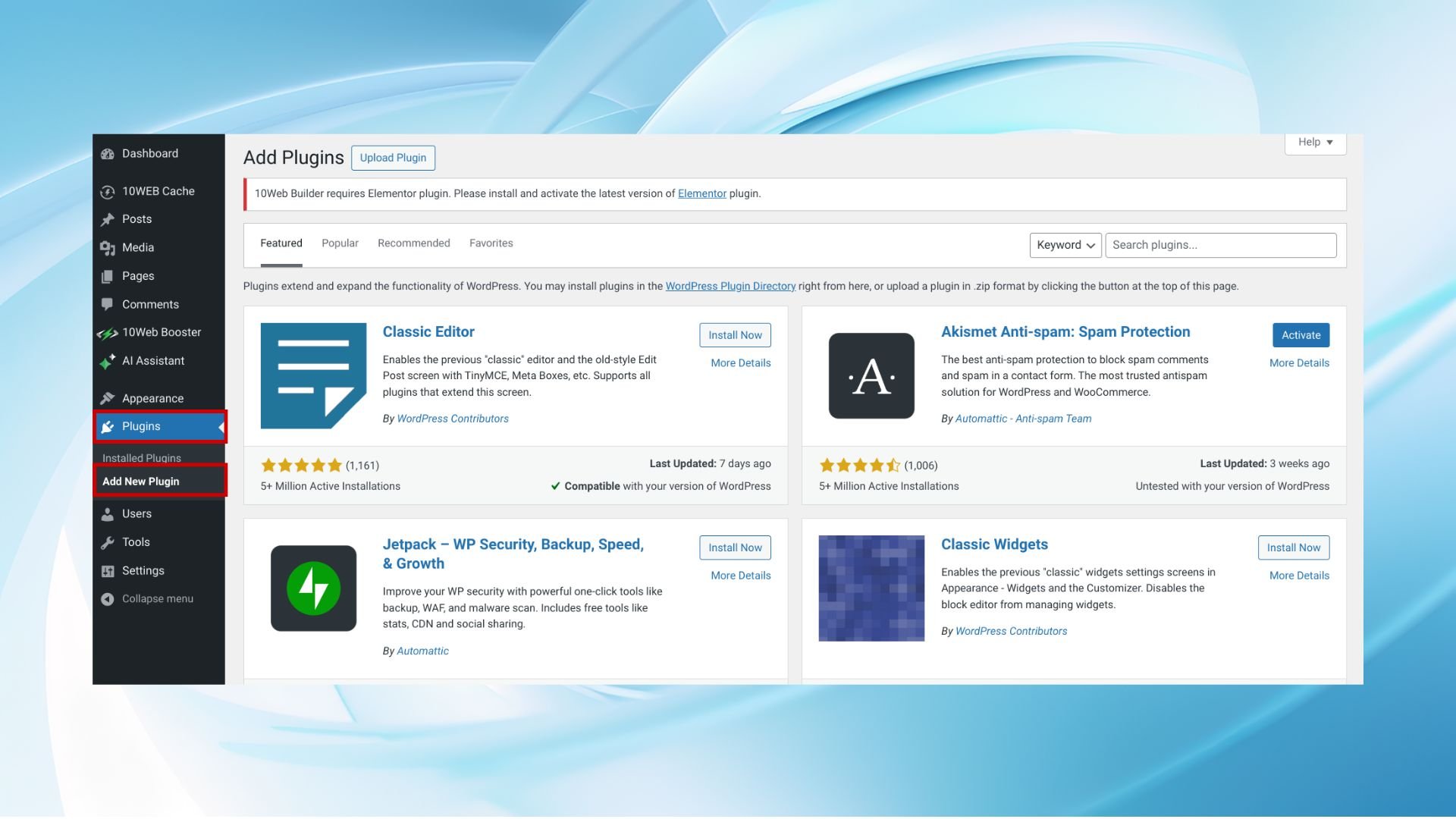Click the Posts pushpin icon
Screen dimensions: 1456x819
pyautogui.click(x=108, y=220)
